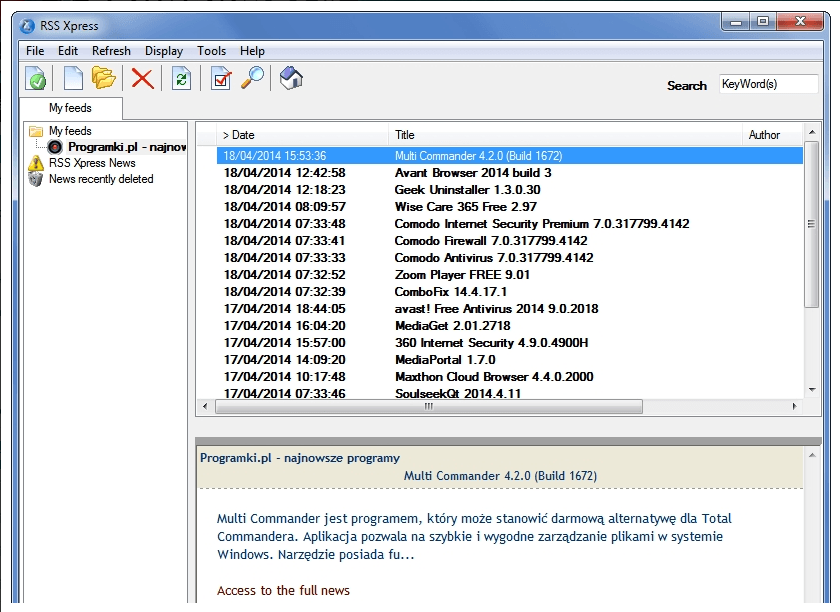
Task: Select the 360 Internet Security 4.9.0.4900H row
Action: (x=509, y=343)
